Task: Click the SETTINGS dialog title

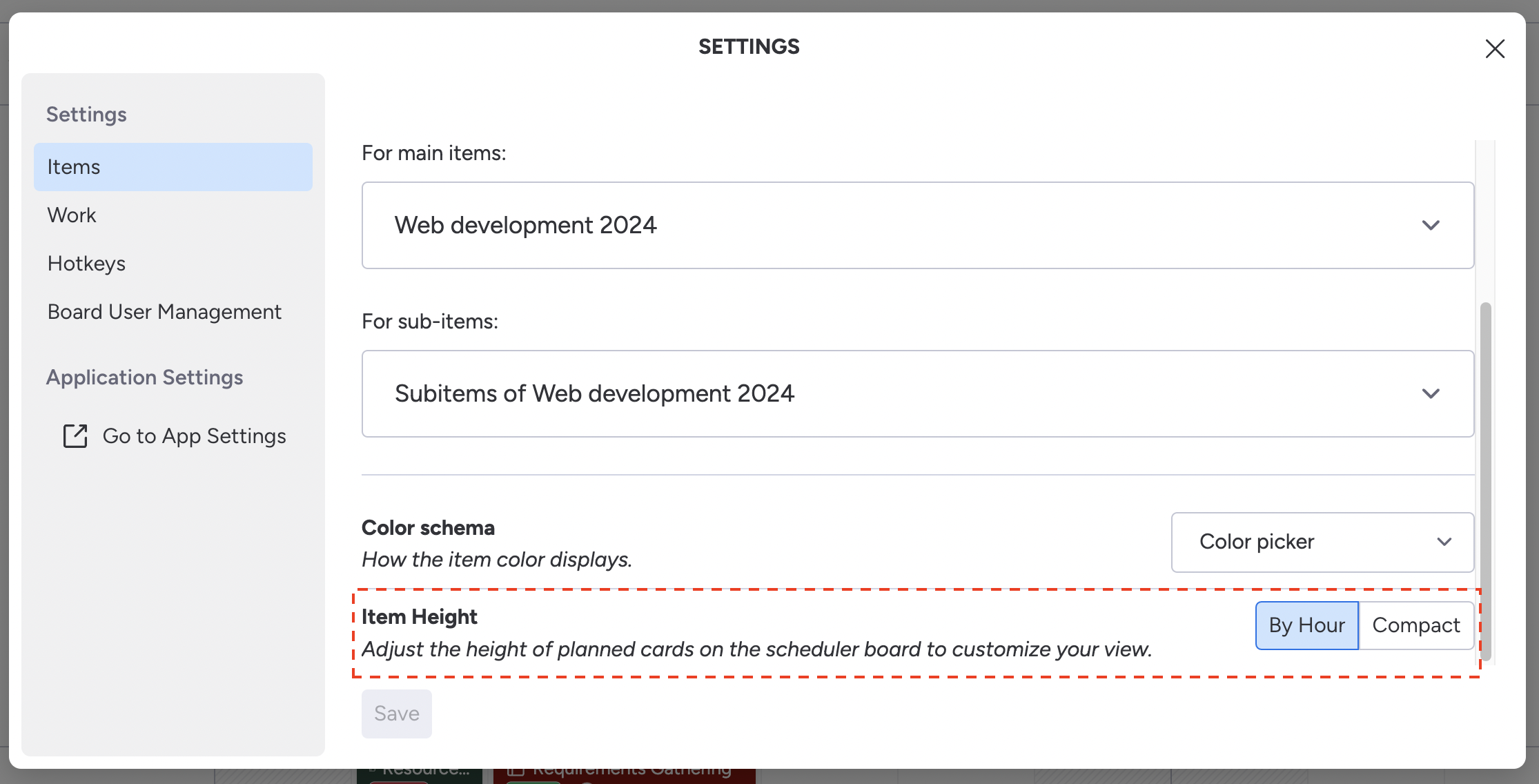Action: pos(749,47)
